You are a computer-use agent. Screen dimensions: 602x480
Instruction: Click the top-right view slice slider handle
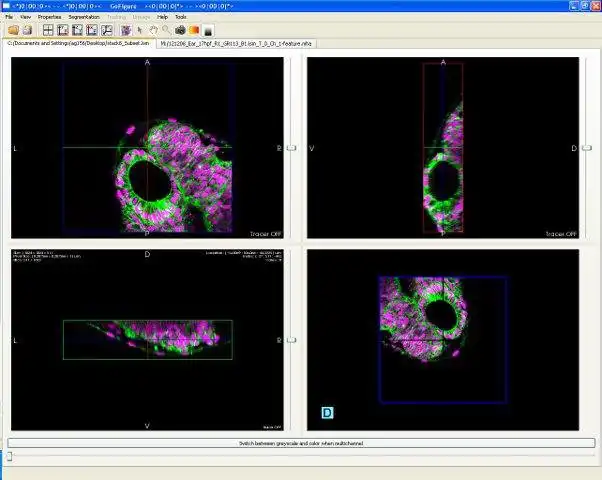(587, 148)
